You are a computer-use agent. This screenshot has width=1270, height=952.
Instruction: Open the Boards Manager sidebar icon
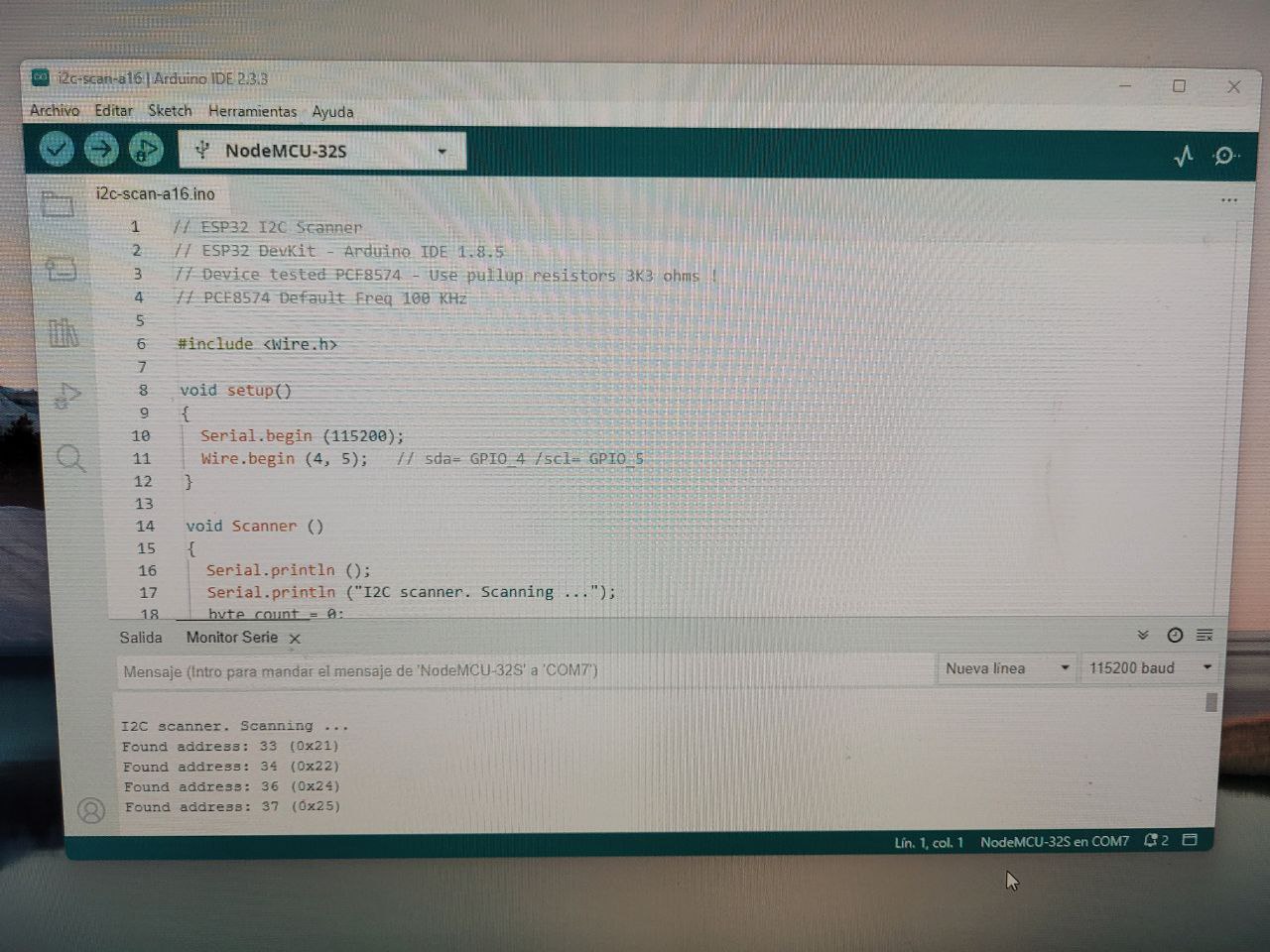coord(61,269)
